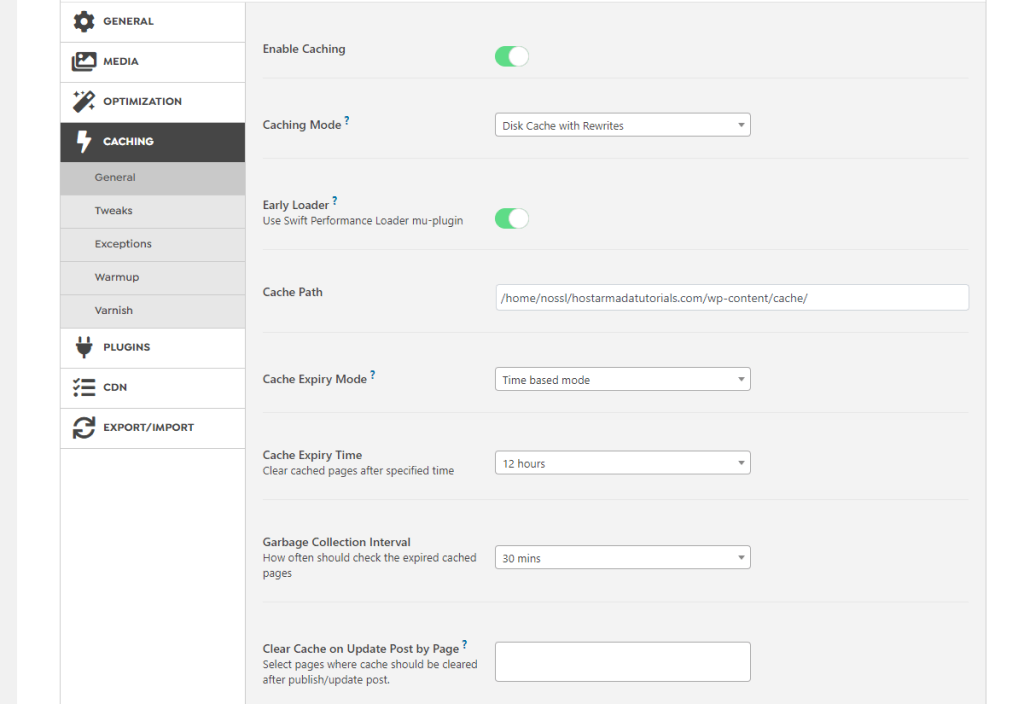Click the Garbage Collection Interval label
The image size is (1024, 704).
[x=336, y=542]
